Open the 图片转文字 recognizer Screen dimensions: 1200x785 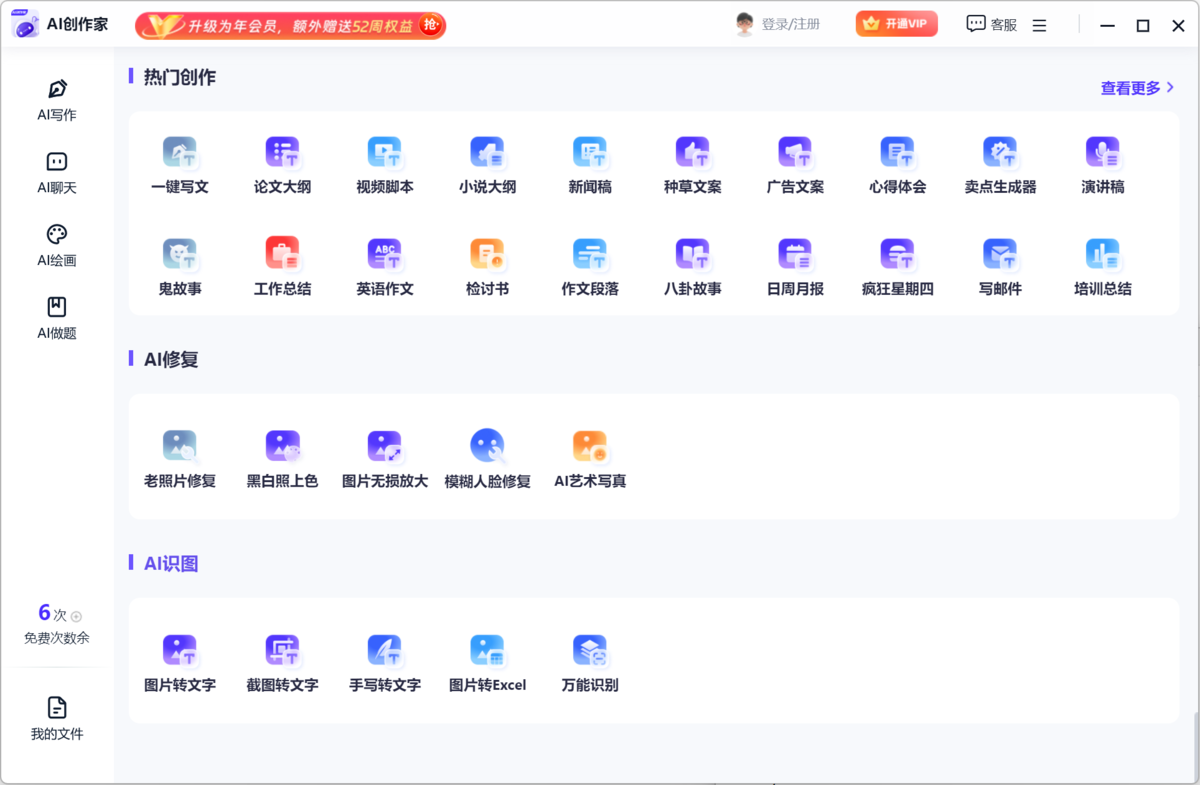181,661
